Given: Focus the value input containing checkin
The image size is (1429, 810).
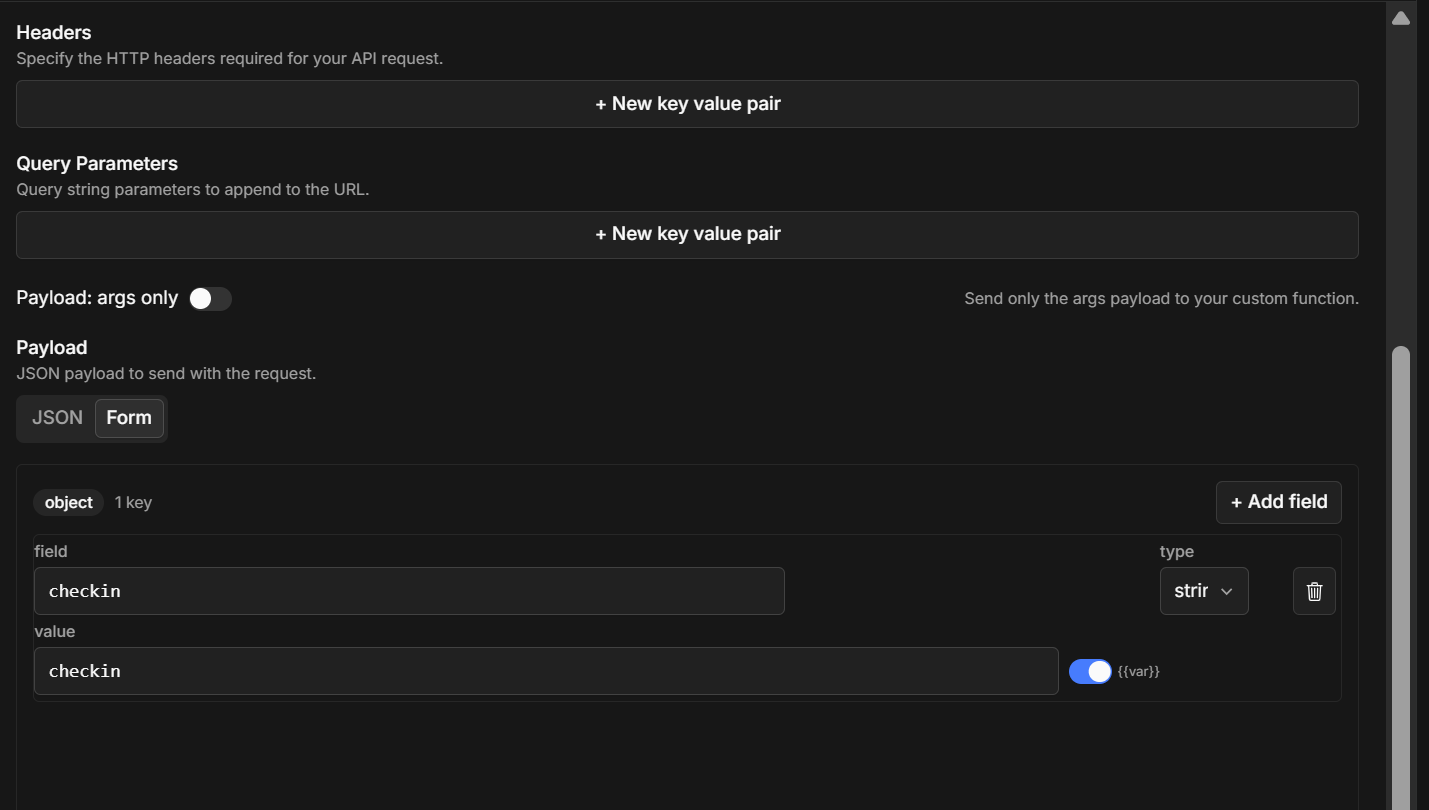Looking at the screenshot, I should pos(546,671).
